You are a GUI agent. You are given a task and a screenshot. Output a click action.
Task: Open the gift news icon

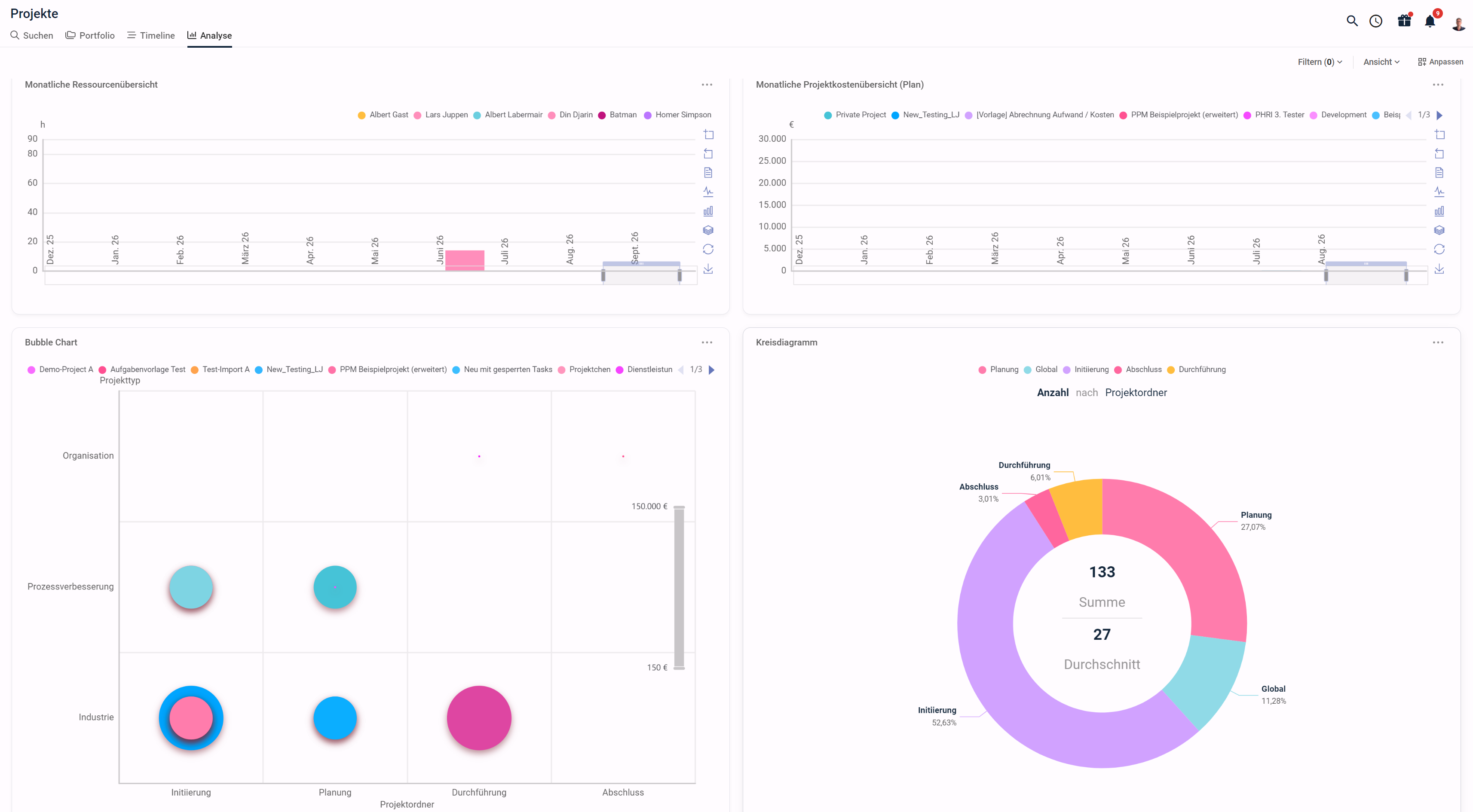(1404, 21)
